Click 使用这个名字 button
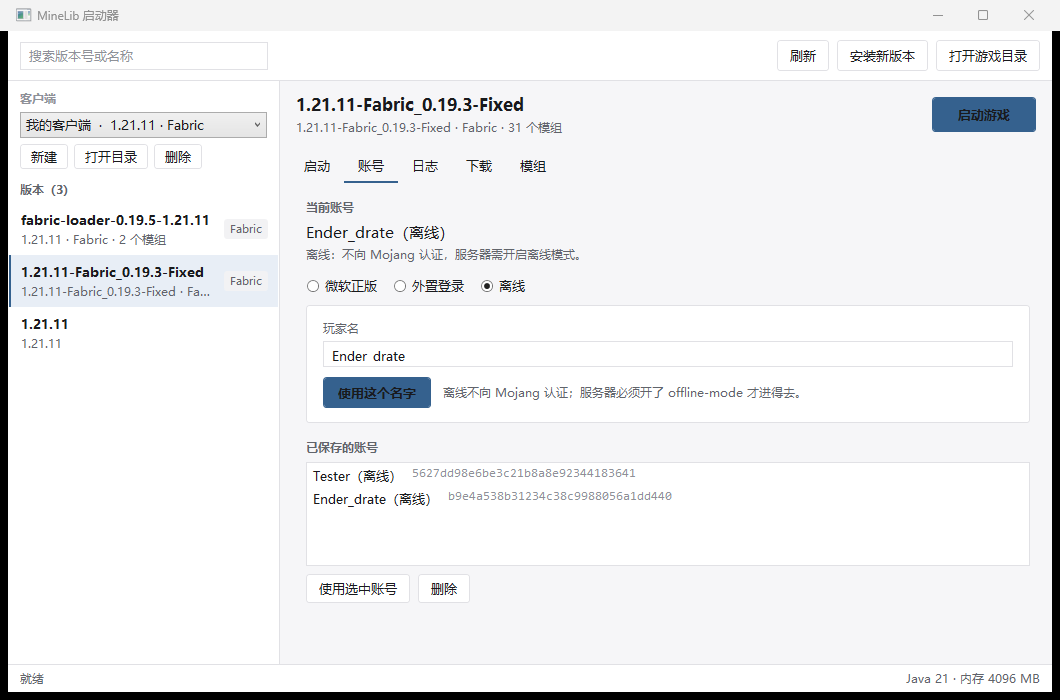Image resolution: width=1060 pixels, height=700 pixels. coord(377,393)
